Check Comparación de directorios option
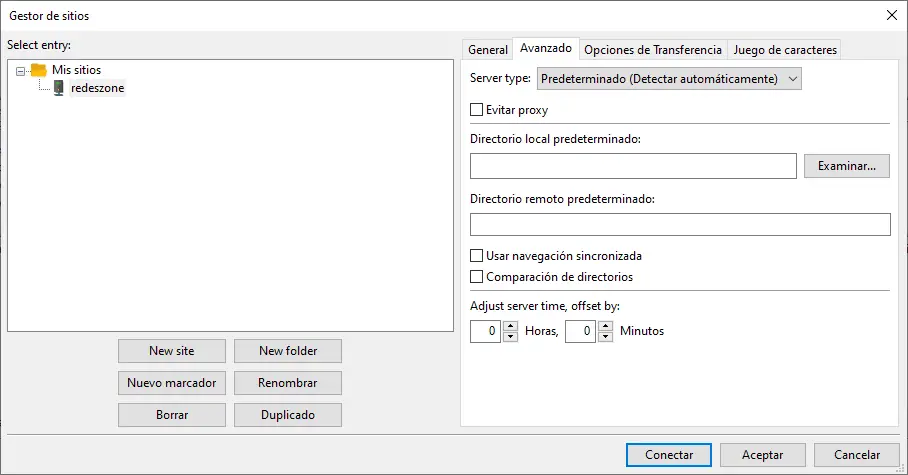This screenshot has height=475, width=908. click(477, 277)
